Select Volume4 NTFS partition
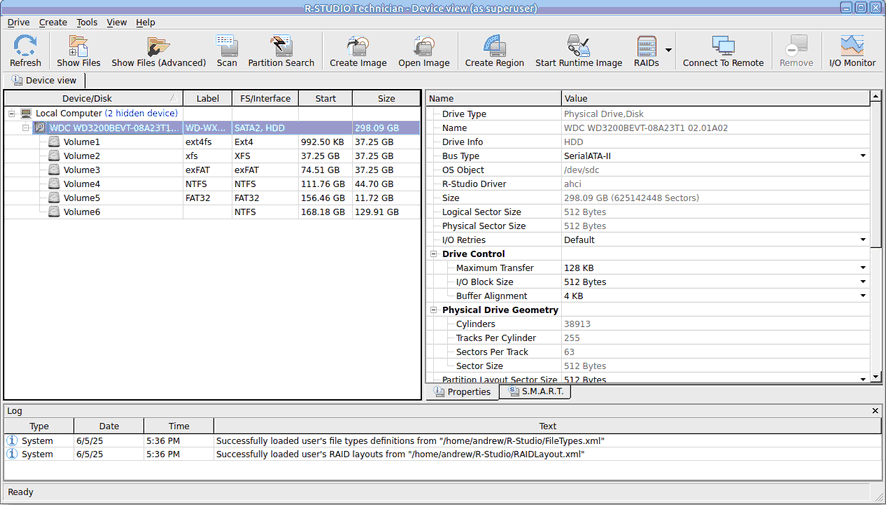The width and height of the screenshot is (886, 505). [x=82, y=184]
